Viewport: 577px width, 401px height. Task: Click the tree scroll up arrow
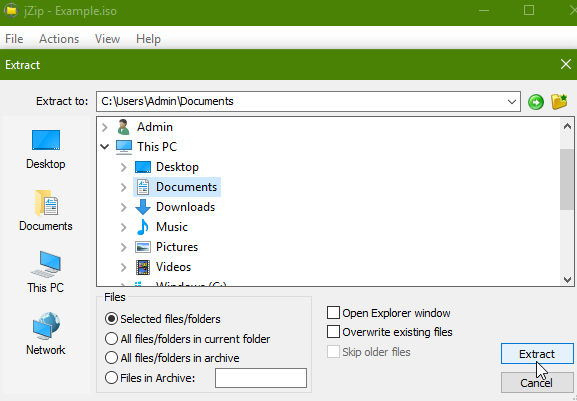click(x=567, y=127)
